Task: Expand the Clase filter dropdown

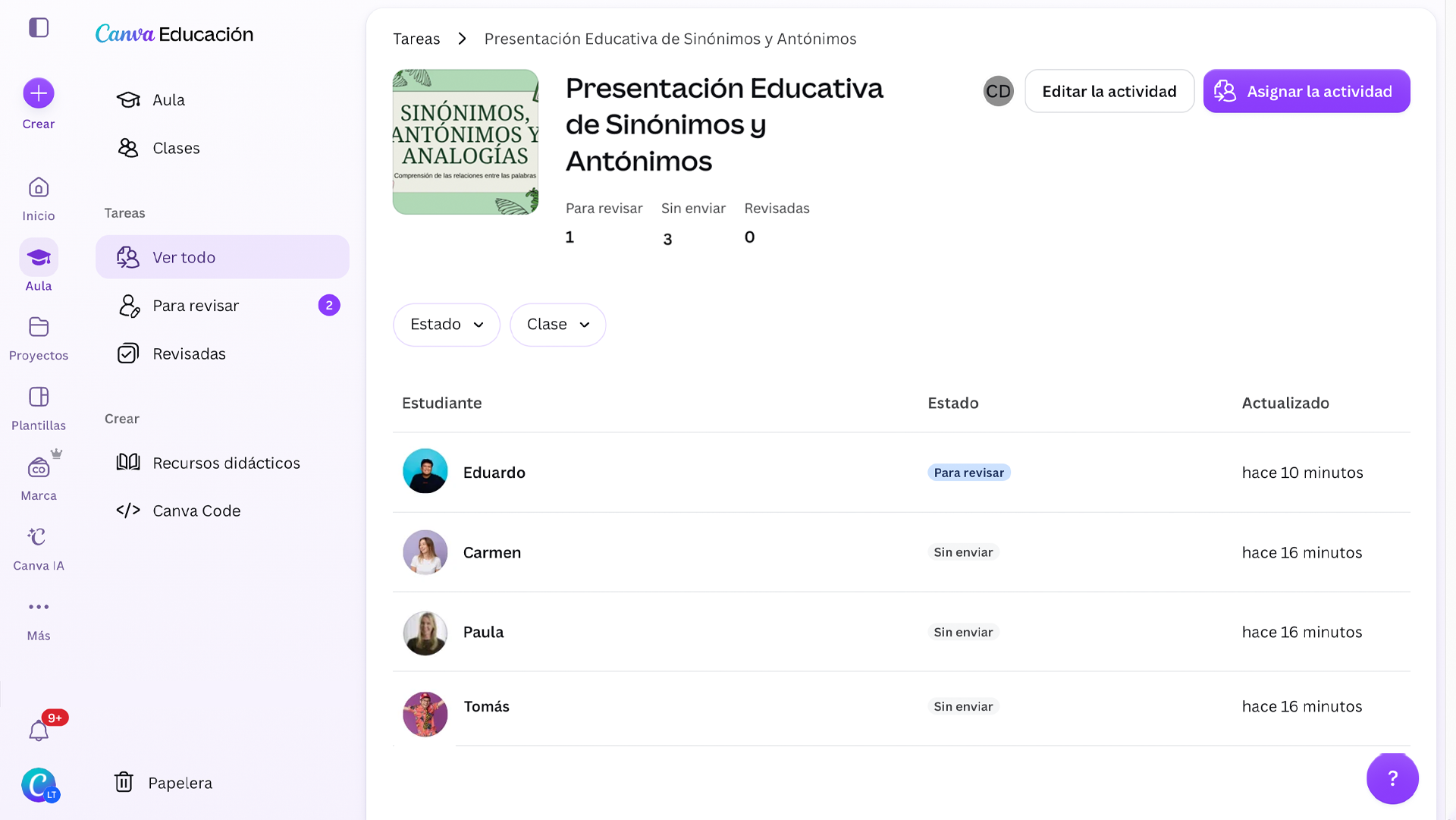Action: (557, 325)
